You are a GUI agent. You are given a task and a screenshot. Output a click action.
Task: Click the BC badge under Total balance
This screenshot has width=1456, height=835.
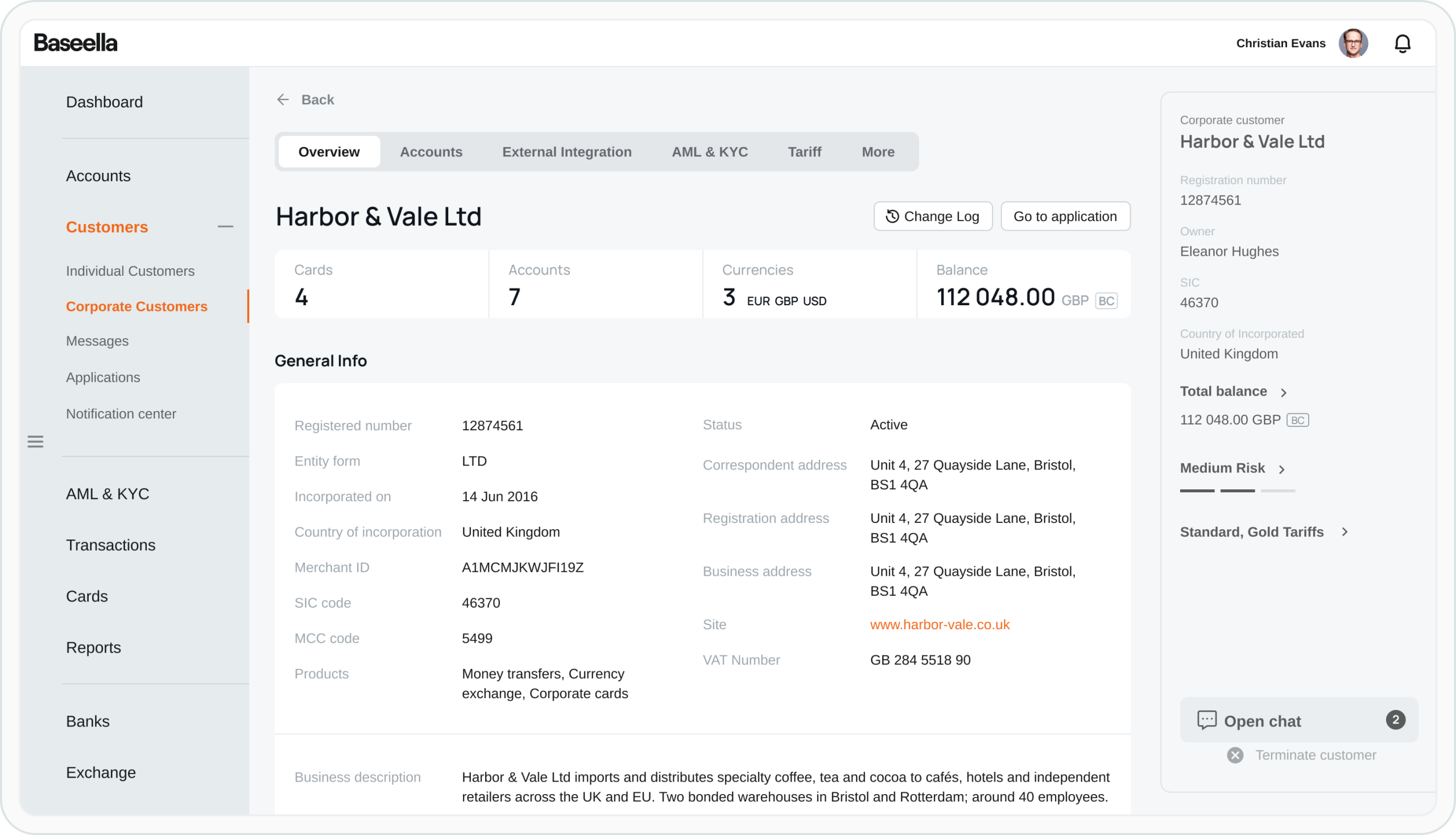(1298, 421)
